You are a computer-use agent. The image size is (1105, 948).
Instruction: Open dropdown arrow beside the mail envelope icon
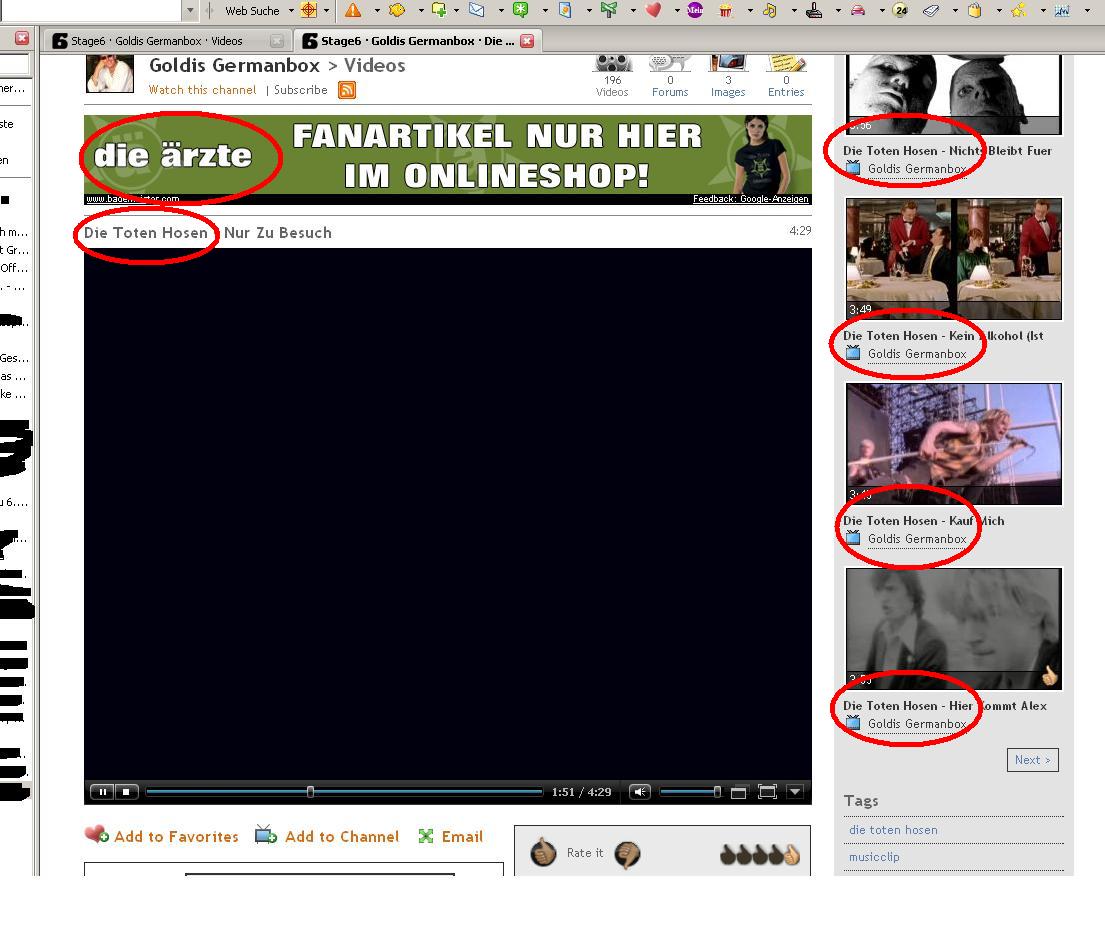coord(500,11)
